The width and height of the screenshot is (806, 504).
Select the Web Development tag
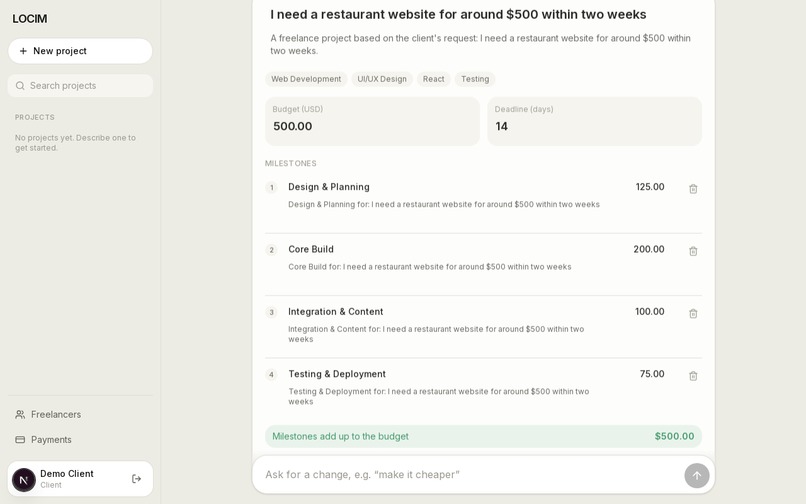(306, 79)
